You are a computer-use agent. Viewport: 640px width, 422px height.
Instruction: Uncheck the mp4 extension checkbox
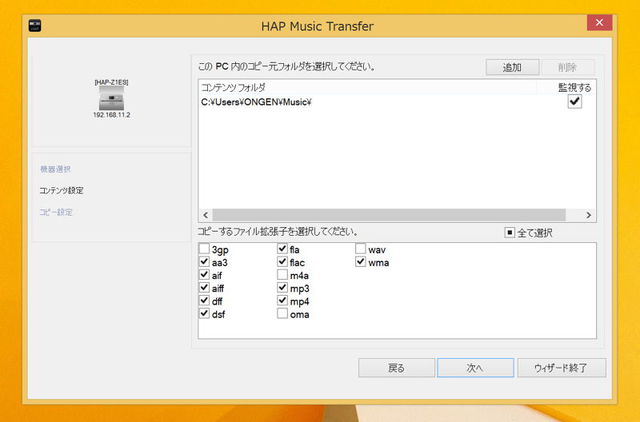pyautogui.click(x=282, y=301)
